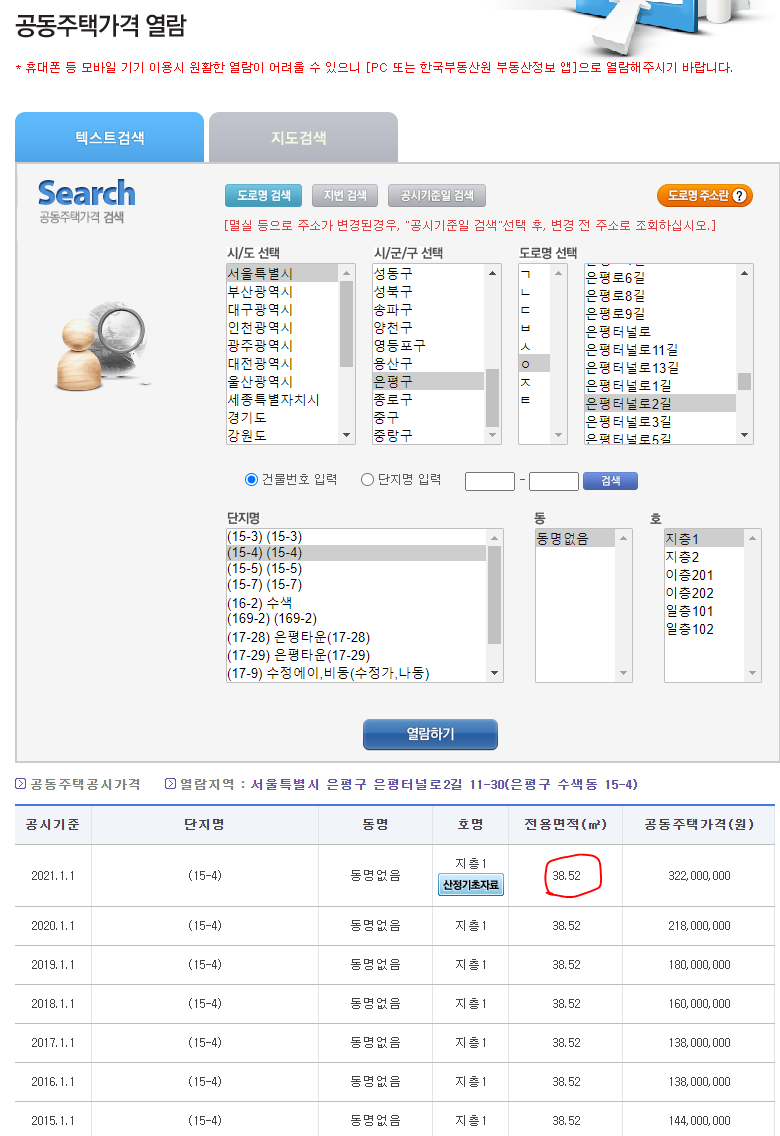This screenshot has width=780, height=1136.
Task: Pick consonant ㅌ in 도로명 선택 index
Action: (534, 400)
